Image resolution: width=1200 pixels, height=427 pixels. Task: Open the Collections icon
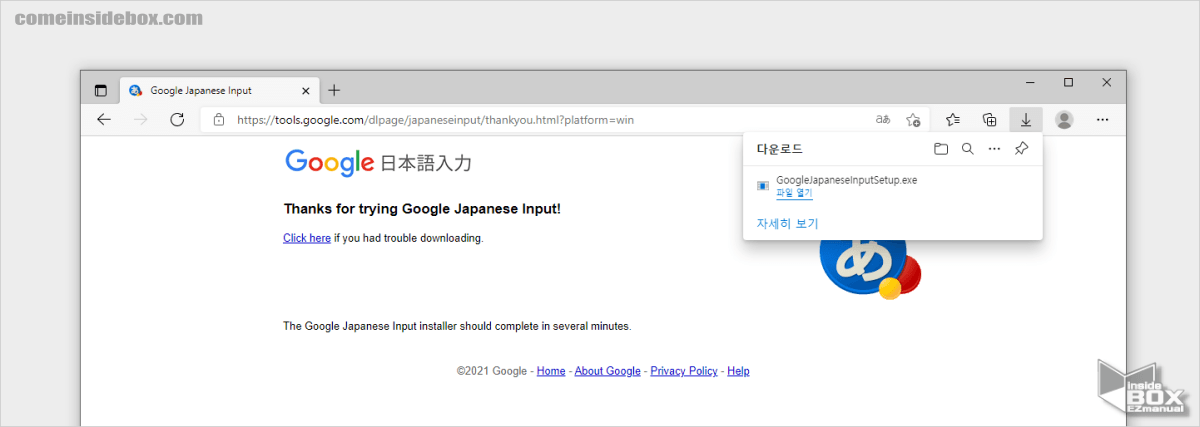pyautogui.click(x=990, y=120)
